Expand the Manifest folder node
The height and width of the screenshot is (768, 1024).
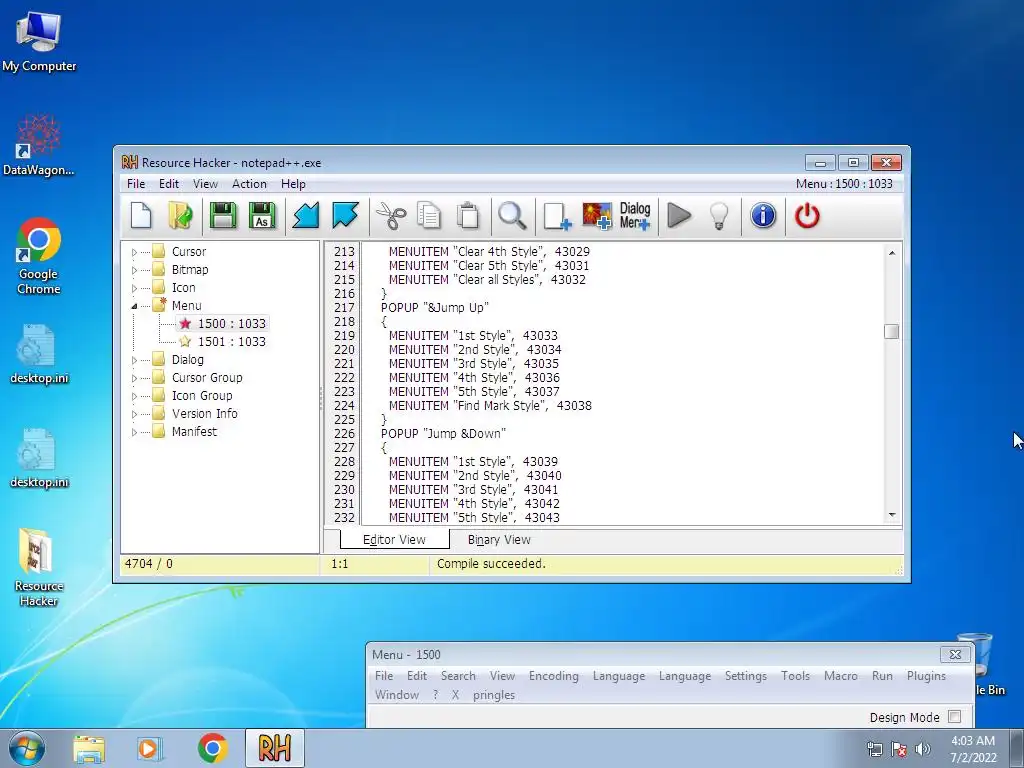pyautogui.click(x=135, y=432)
